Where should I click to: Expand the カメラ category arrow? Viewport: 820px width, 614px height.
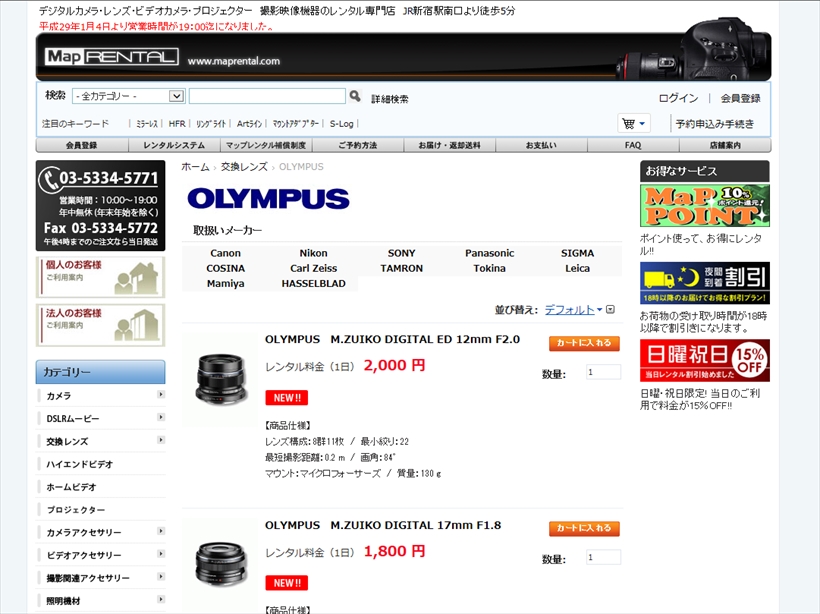(161, 394)
